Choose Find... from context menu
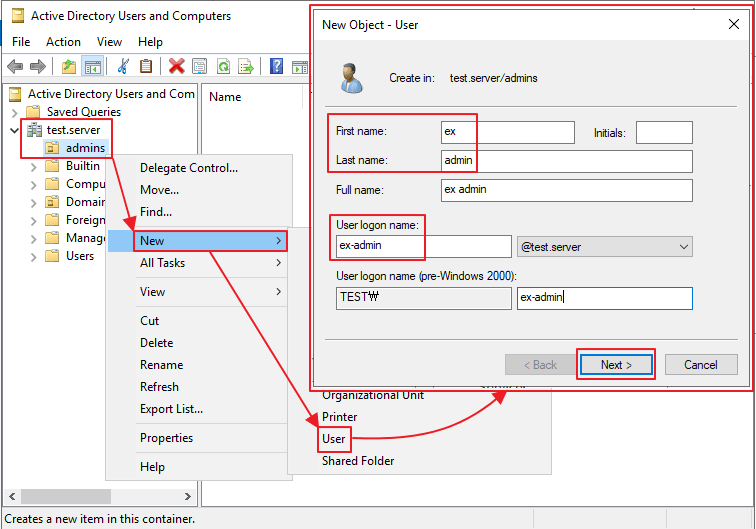 (x=200, y=212)
